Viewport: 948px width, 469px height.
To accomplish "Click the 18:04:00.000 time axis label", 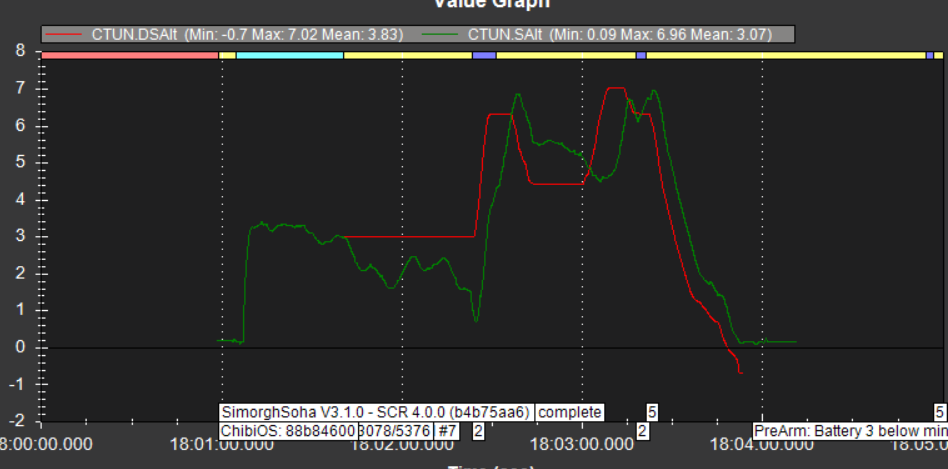I will (x=761, y=445).
